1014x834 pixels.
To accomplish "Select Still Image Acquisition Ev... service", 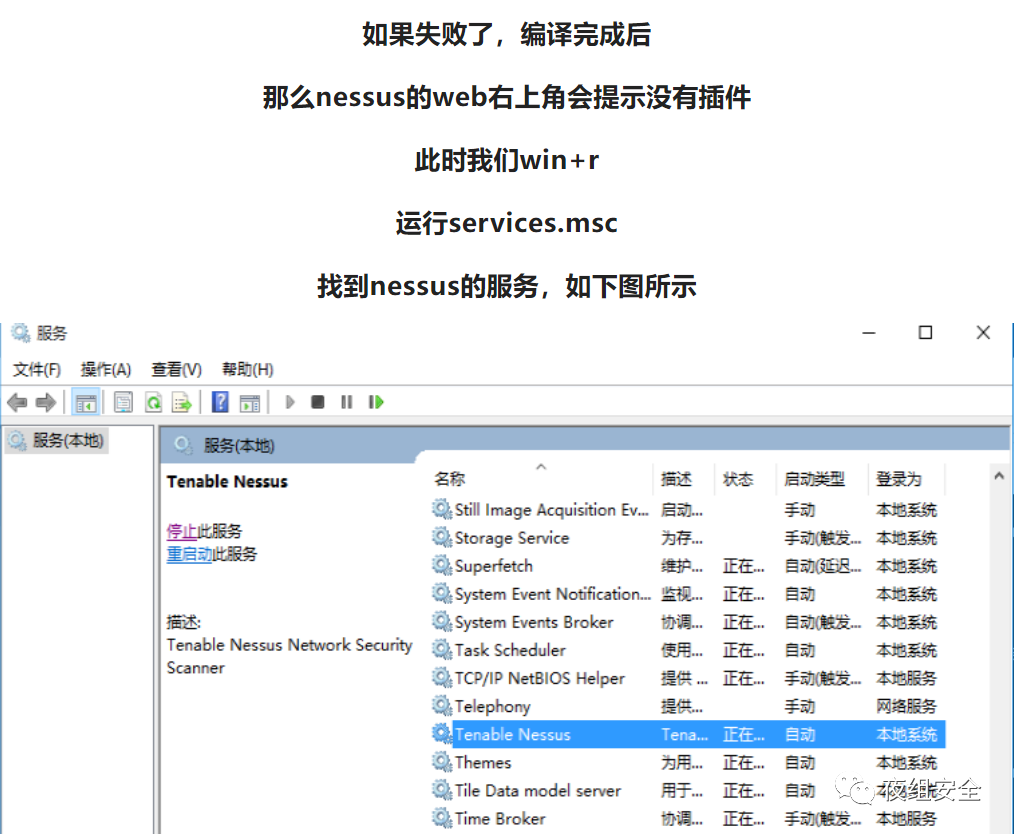I will [687, 510].
